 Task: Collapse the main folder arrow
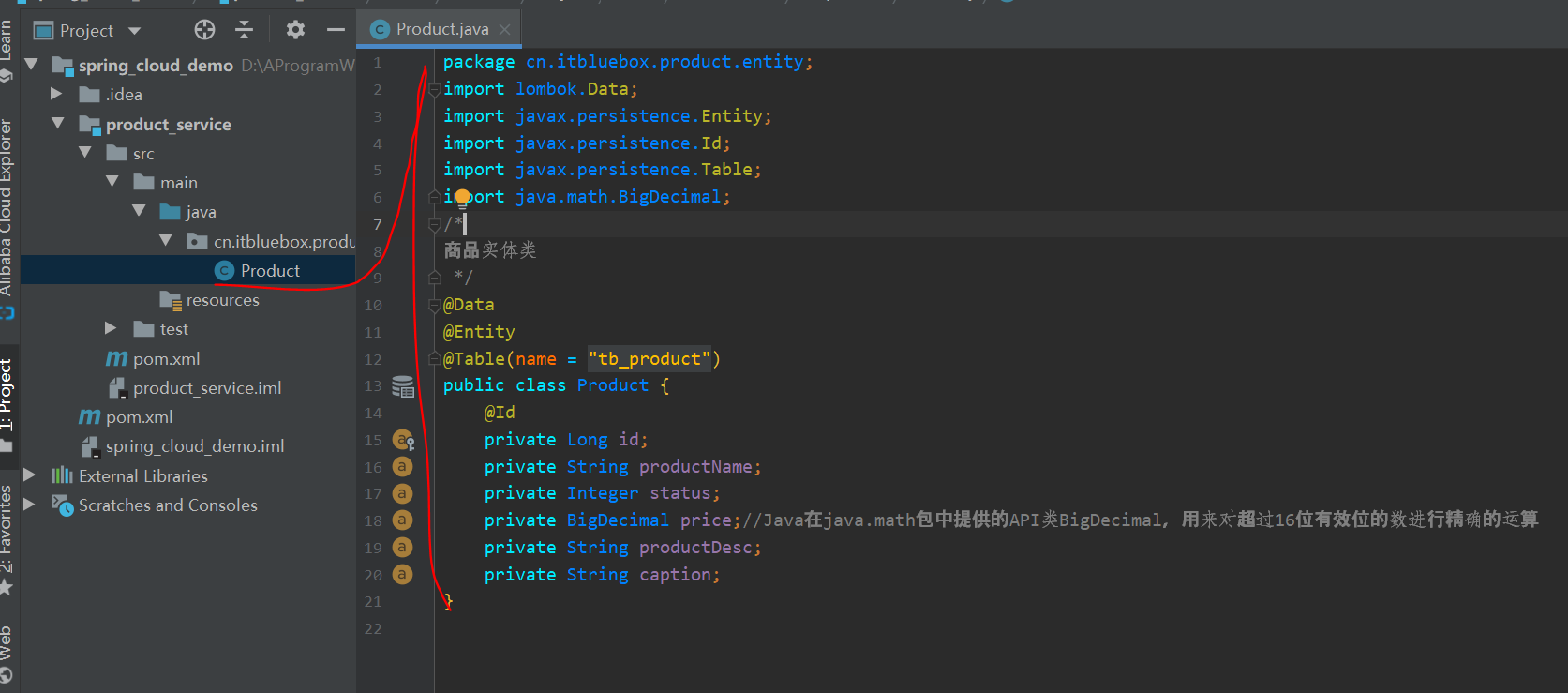tap(112, 182)
